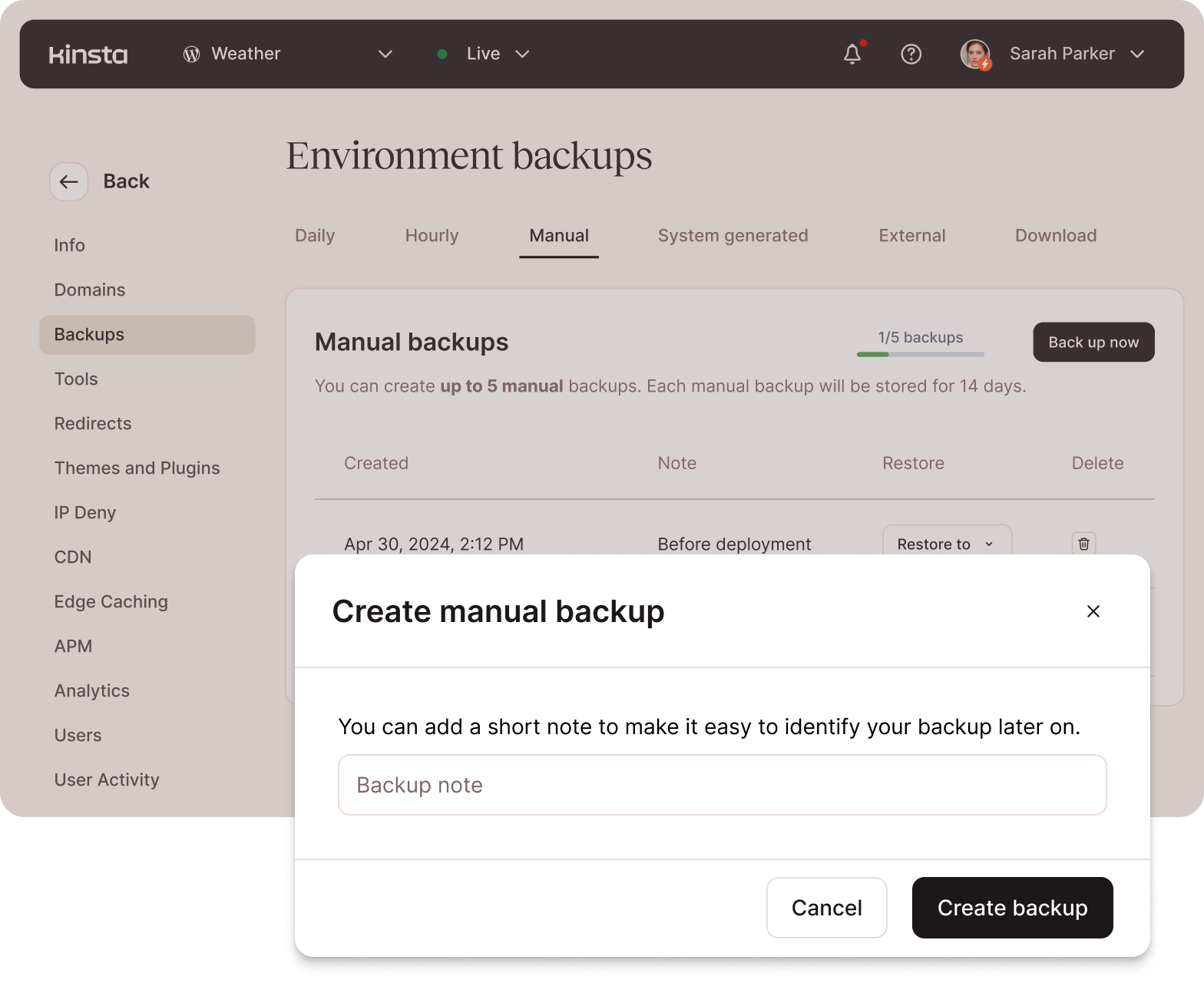Expand the Weather site dropdown
Viewport: 1204px width, 983px height.
385,54
